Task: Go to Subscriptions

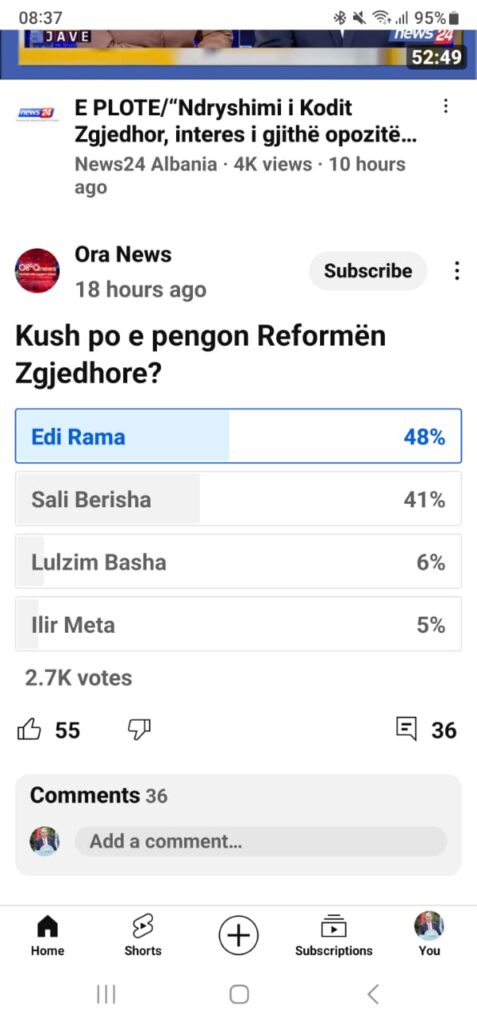Action: [x=333, y=935]
